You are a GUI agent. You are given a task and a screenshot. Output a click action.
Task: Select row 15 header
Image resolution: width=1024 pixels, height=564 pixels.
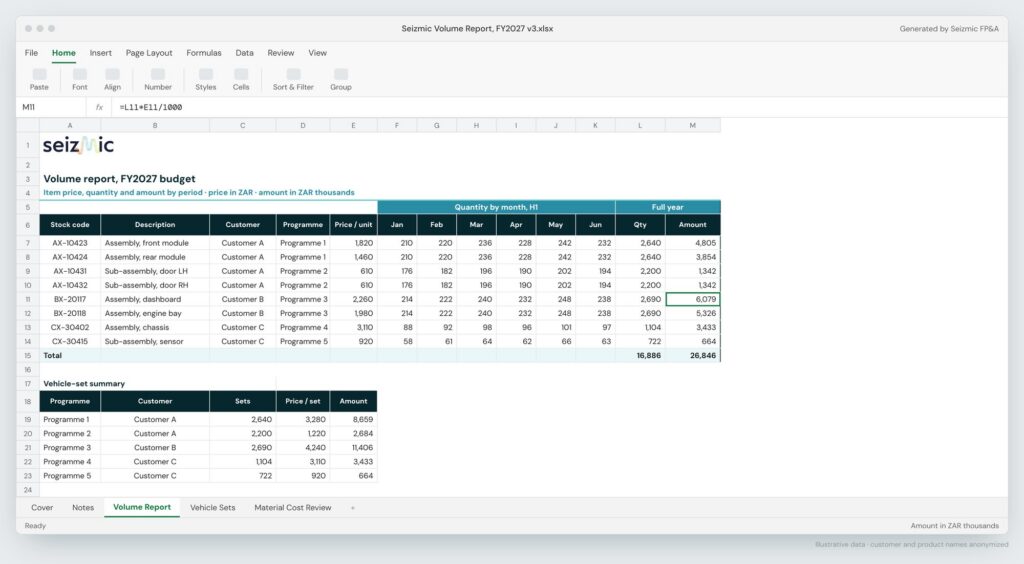[27, 356]
